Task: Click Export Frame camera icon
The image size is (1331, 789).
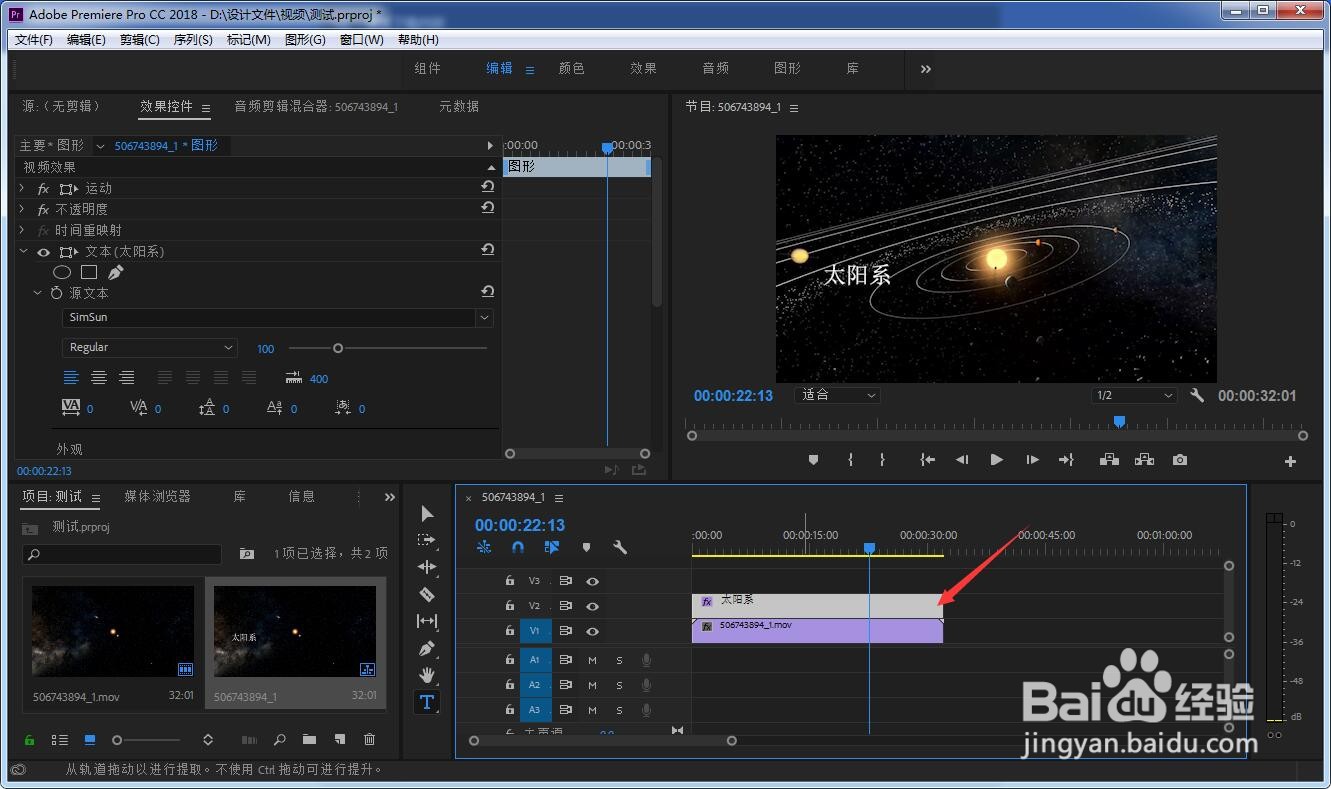Action: pyautogui.click(x=1180, y=460)
